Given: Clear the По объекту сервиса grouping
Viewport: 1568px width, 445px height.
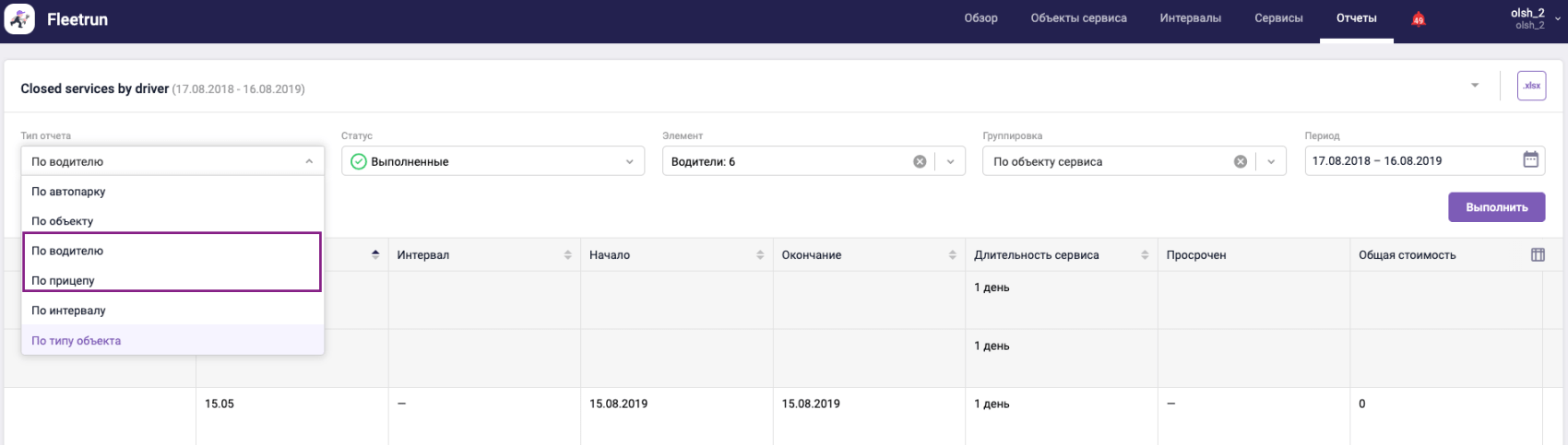Looking at the screenshot, I should click(x=1241, y=161).
